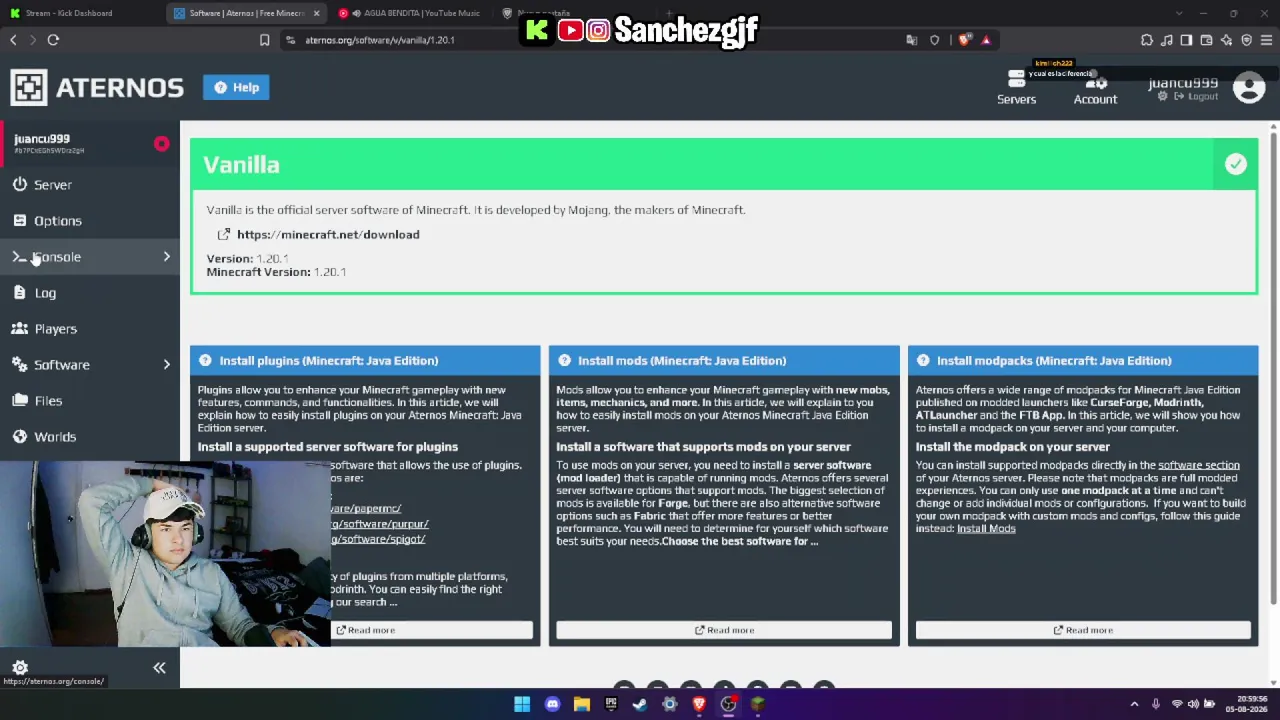Open the Help page button
The width and height of the screenshot is (1280, 720).
point(236,87)
